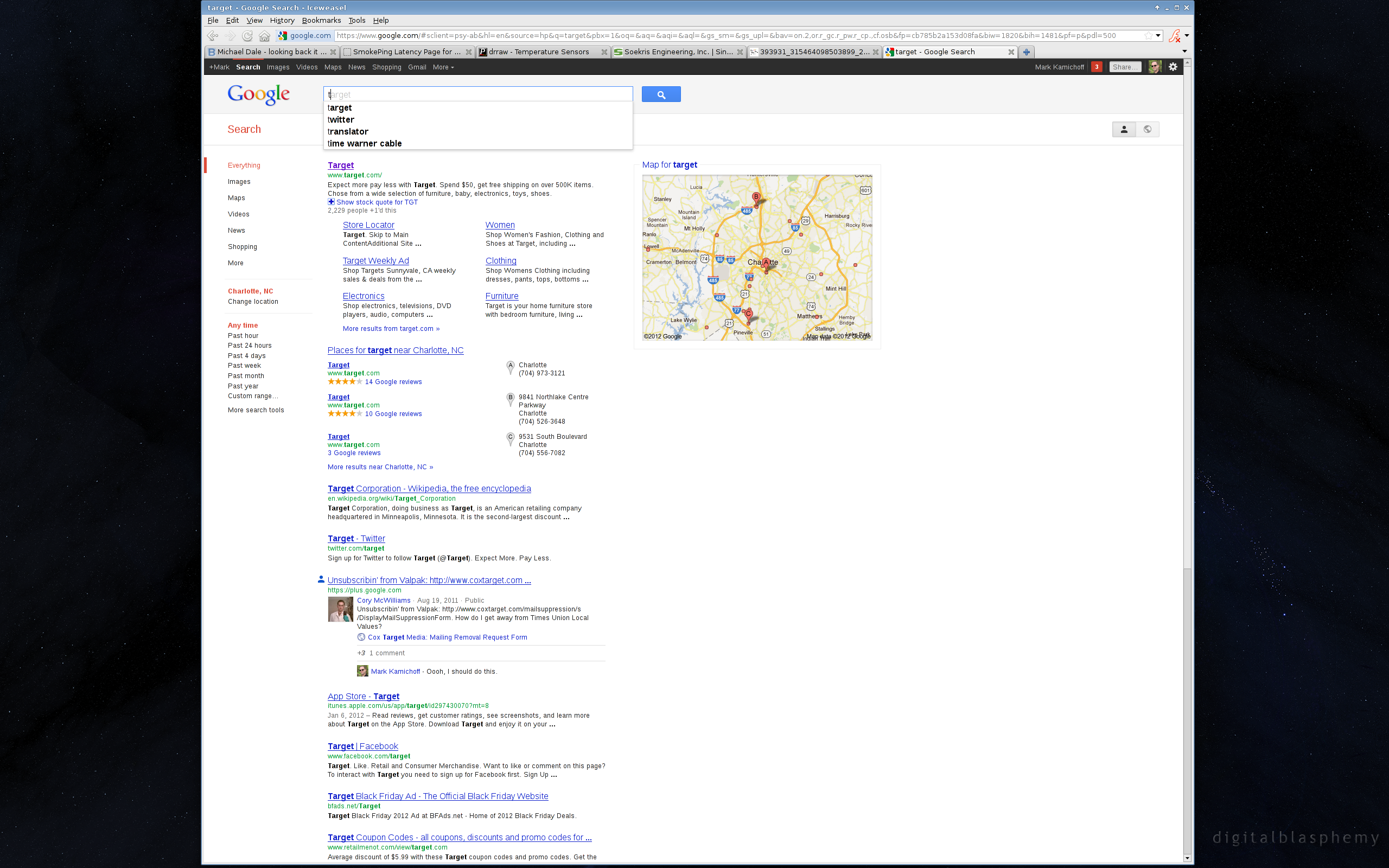
Task: Bookmark this page with the star icon
Action: click(x=1148, y=36)
